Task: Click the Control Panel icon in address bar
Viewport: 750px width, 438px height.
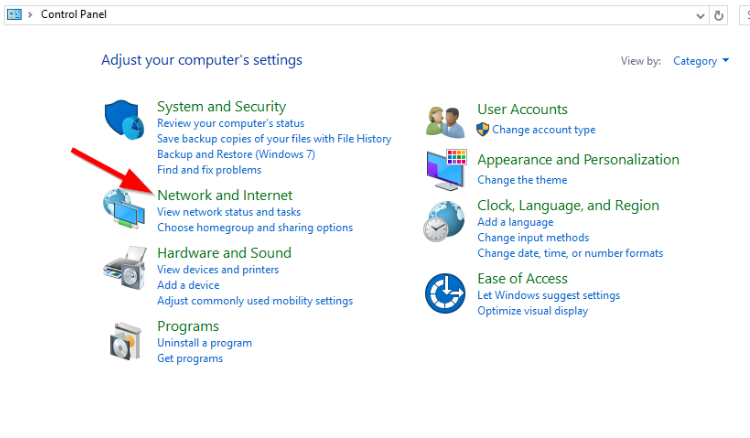Action: tap(14, 14)
